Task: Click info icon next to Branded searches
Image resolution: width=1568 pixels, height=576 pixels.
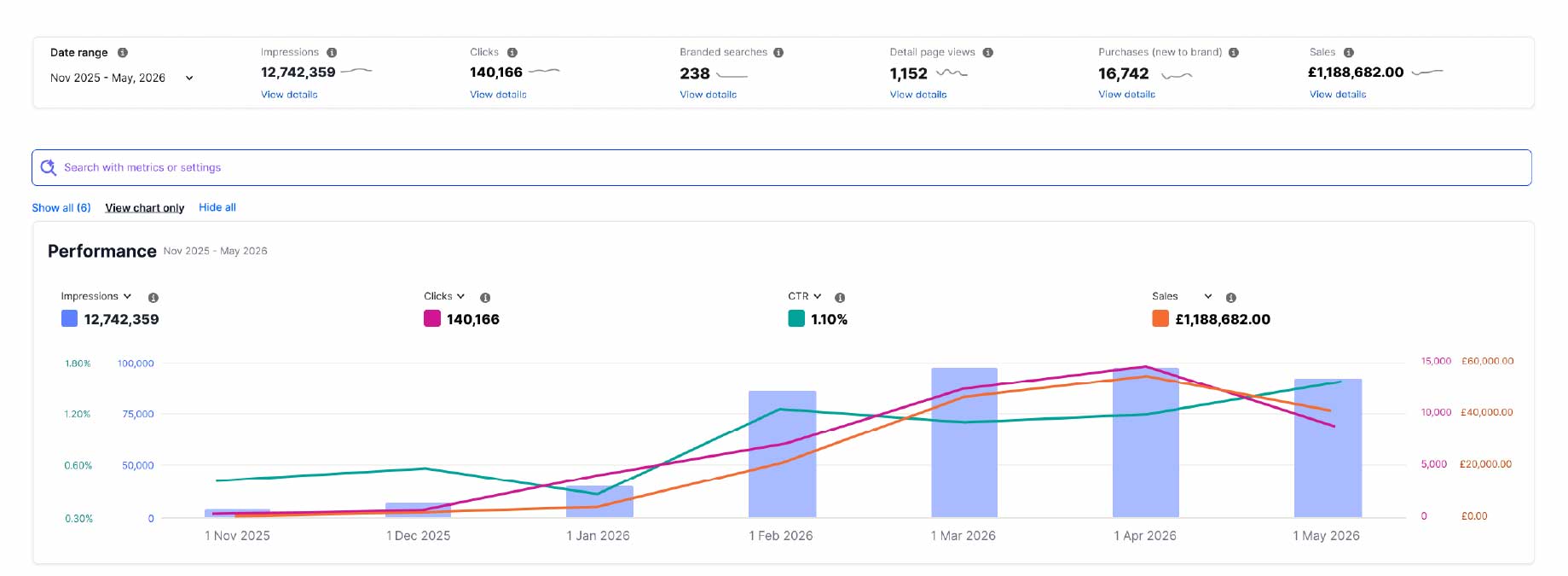Action: coord(778,53)
